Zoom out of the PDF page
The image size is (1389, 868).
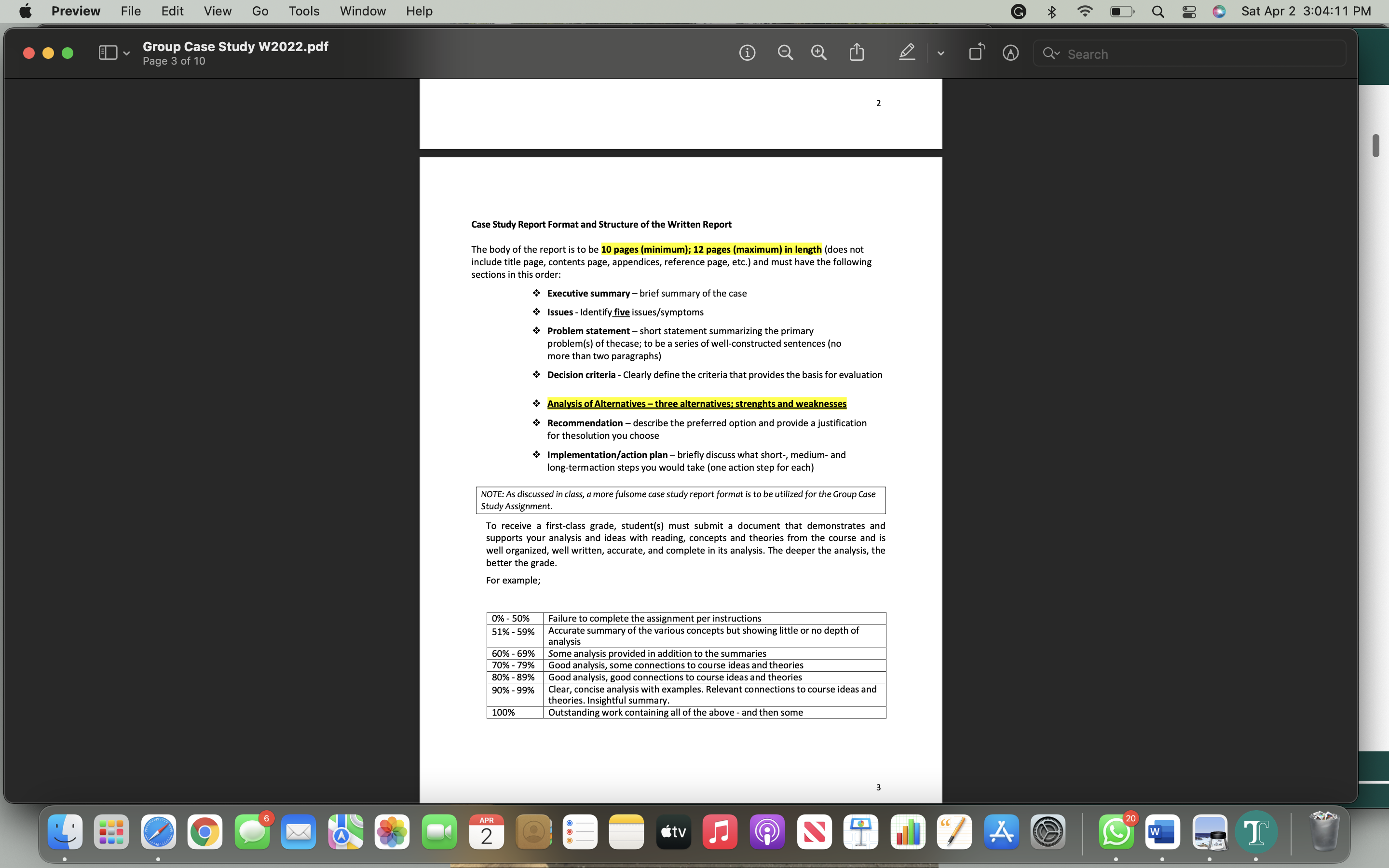point(785,53)
